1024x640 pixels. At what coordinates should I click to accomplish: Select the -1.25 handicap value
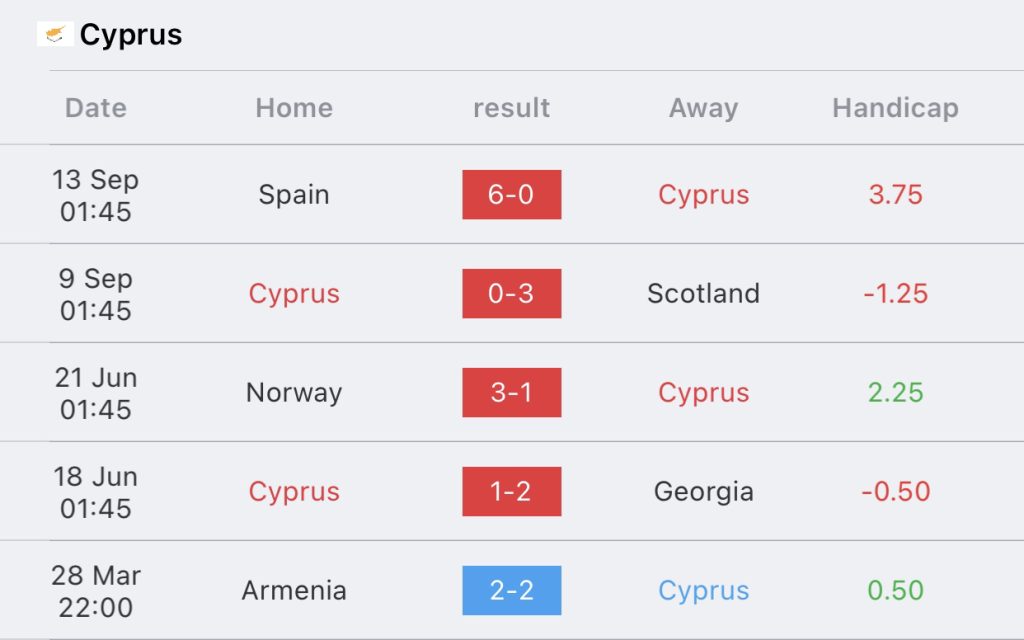pos(895,293)
